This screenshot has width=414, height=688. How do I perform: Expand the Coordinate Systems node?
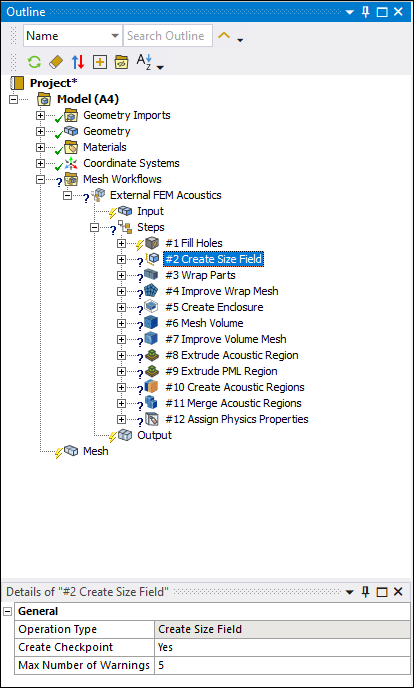[41, 163]
